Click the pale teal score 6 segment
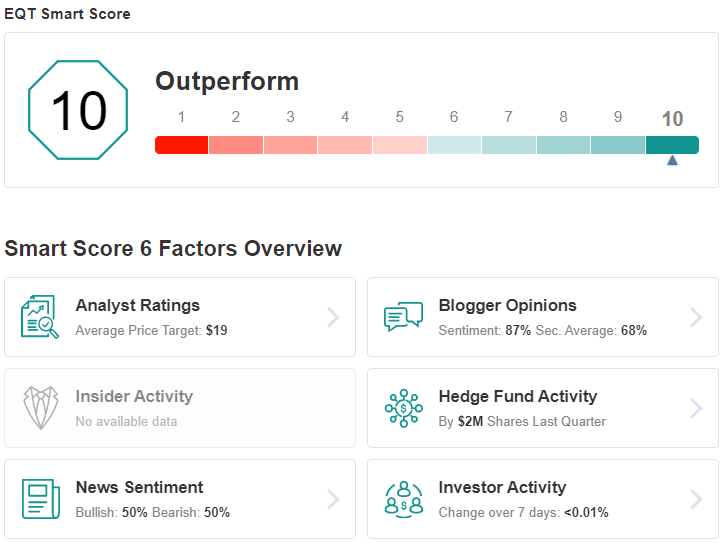This screenshot has height=543, width=722. click(454, 145)
